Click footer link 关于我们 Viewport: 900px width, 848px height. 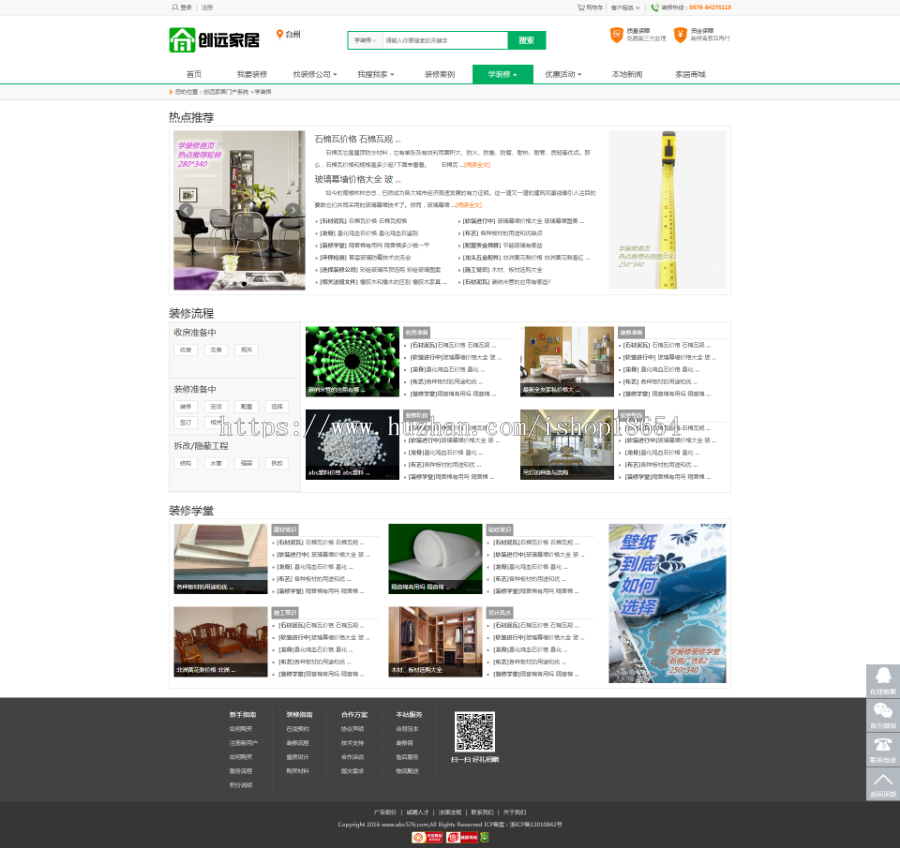514,812
